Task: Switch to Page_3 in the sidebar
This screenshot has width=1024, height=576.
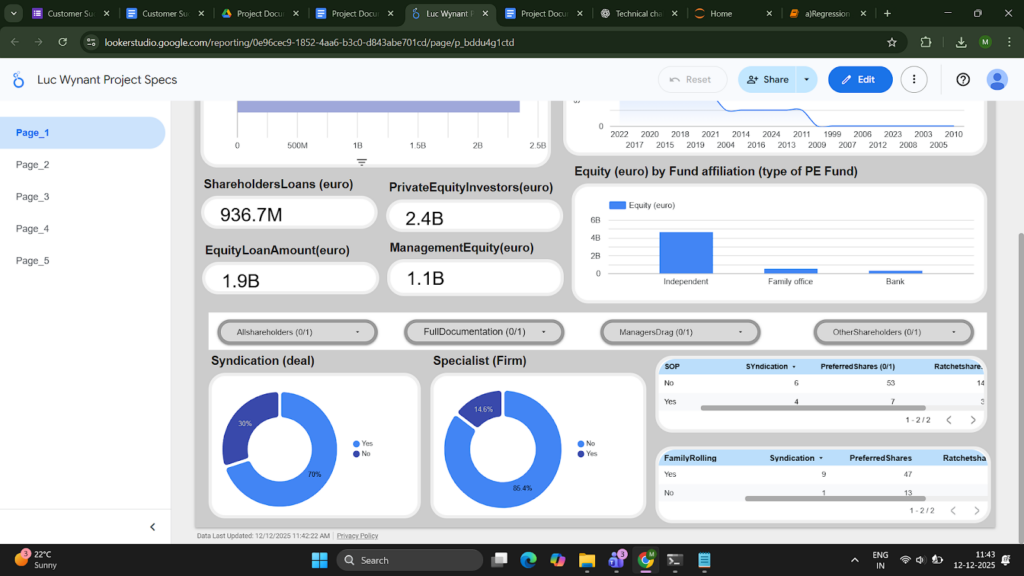Action: 33,197
